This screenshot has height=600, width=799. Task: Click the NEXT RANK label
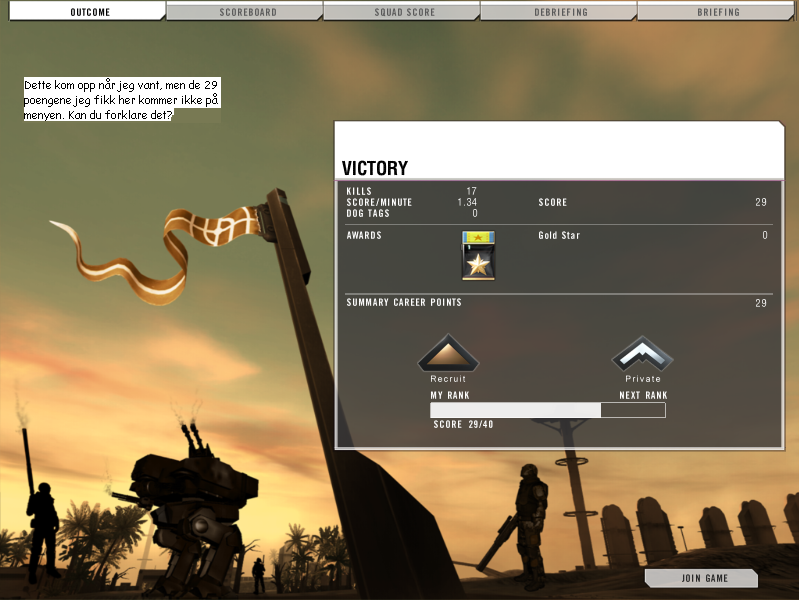click(x=643, y=395)
